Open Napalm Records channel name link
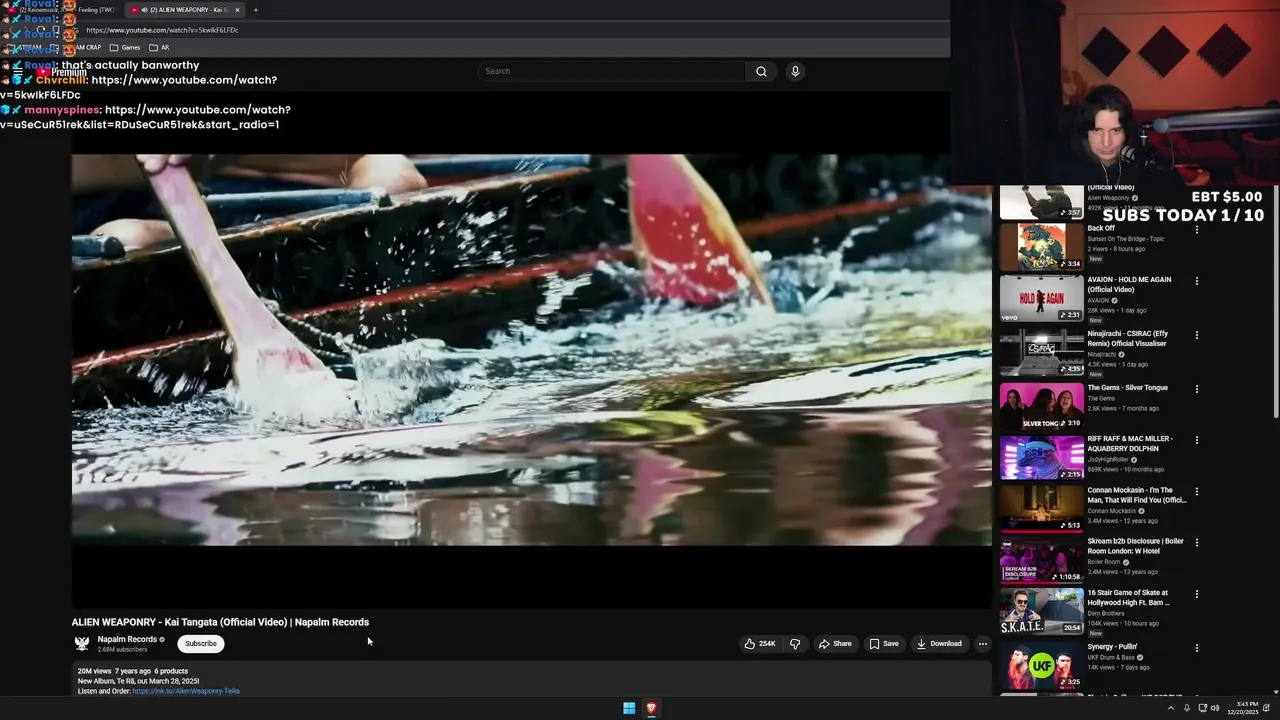1280x720 pixels. (127, 639)
